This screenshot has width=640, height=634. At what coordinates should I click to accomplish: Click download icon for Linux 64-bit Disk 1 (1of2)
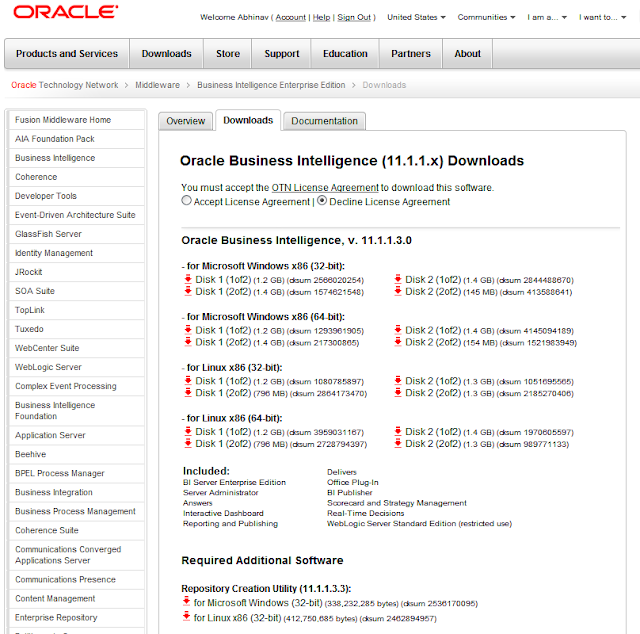coord(188,431)
